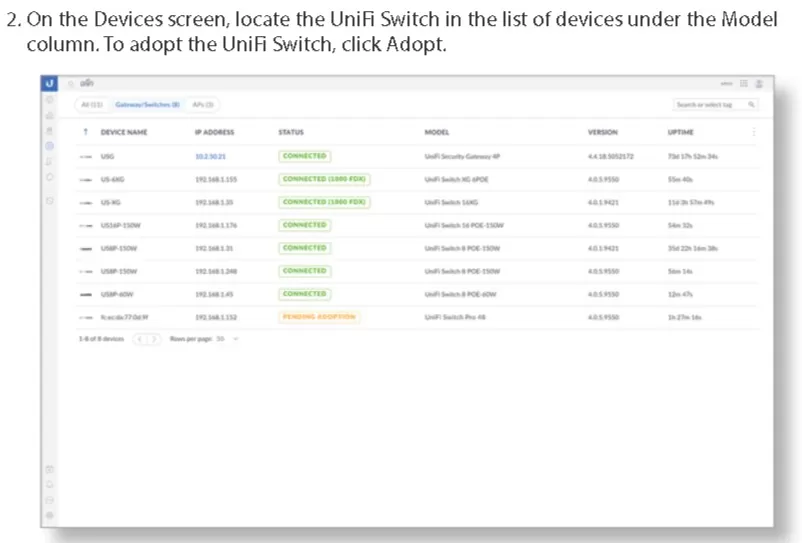This screenshot has width=802, height=543.
Task: Click version 4.4.18.5052172 in the USG row
Action: (x=610, y=156)
